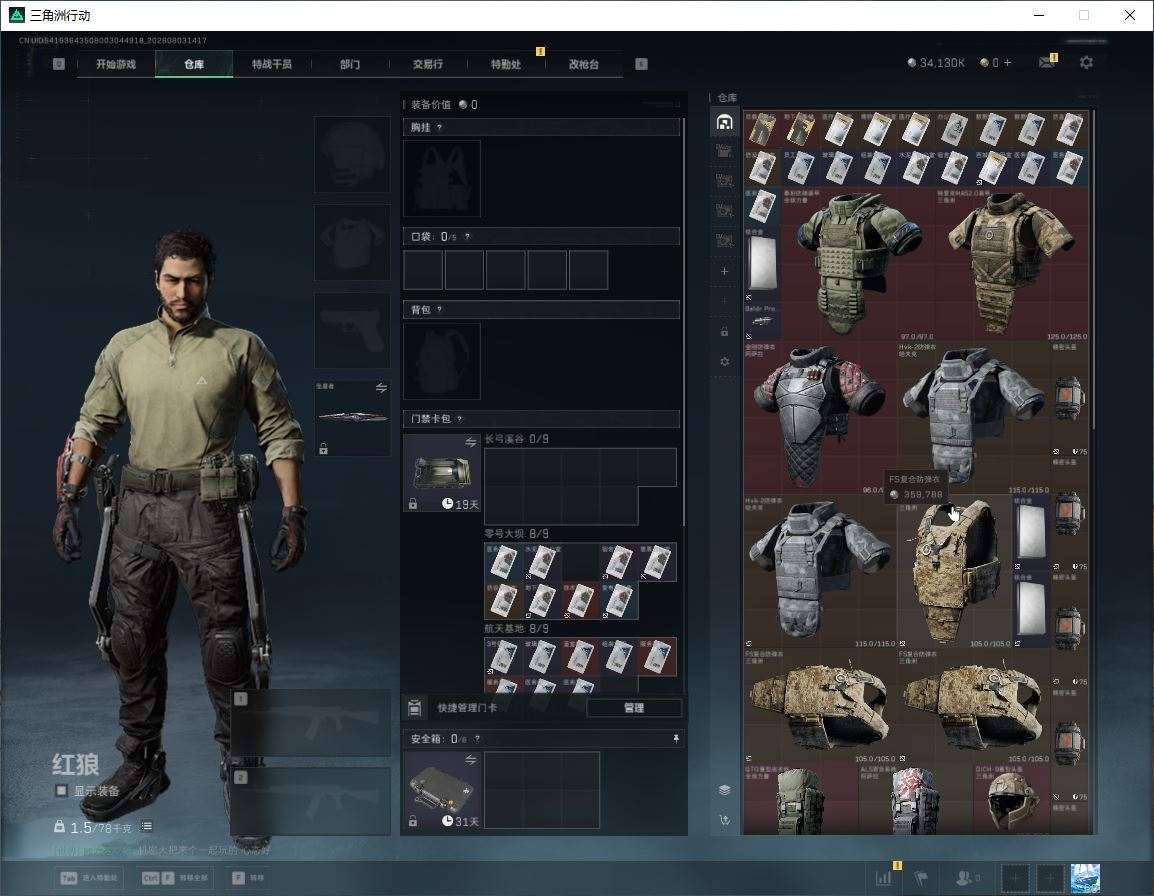Add premium currency with plus icon
The image size is (1154, 896).
click(x=1008, y=63)
